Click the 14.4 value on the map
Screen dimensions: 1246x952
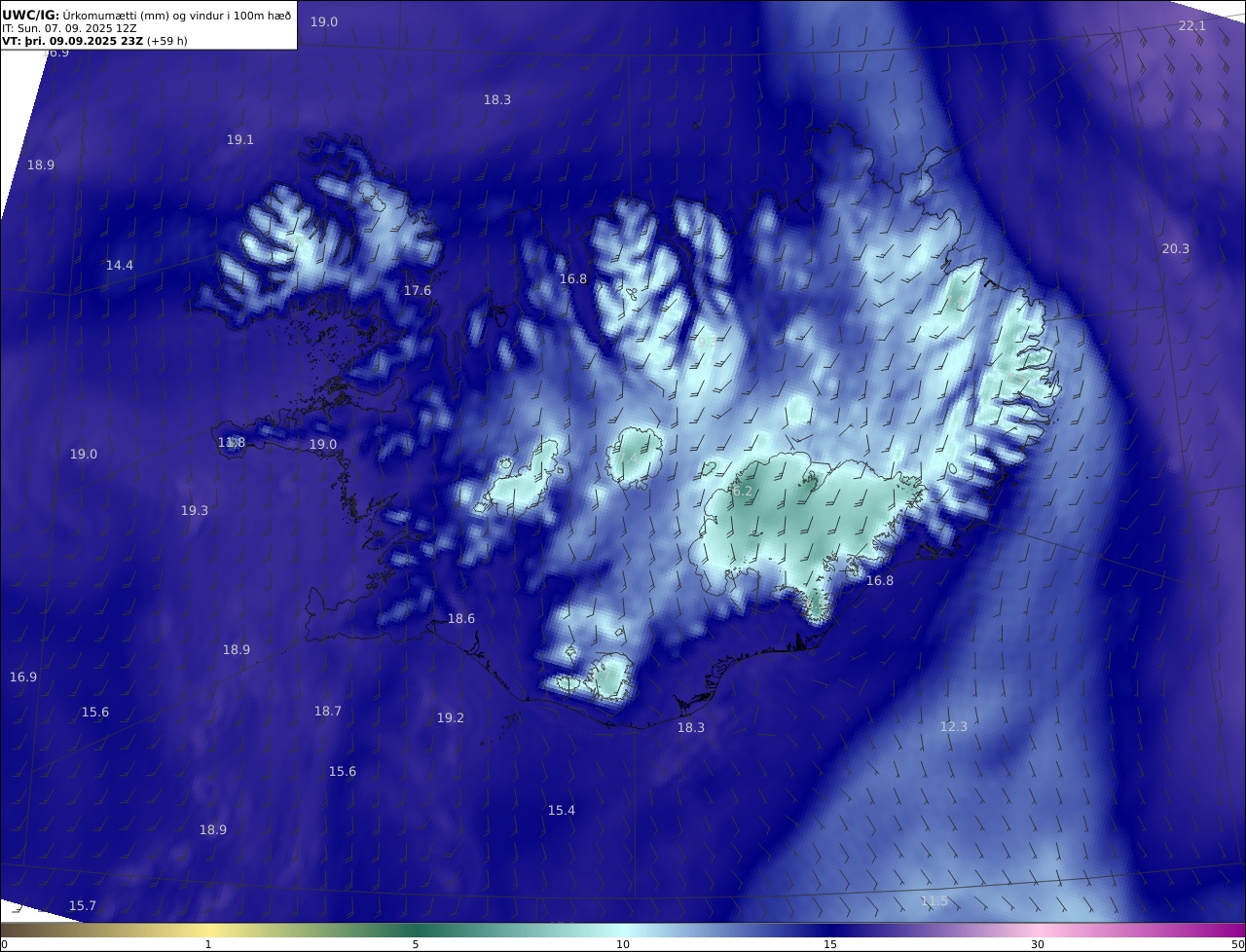120,265
